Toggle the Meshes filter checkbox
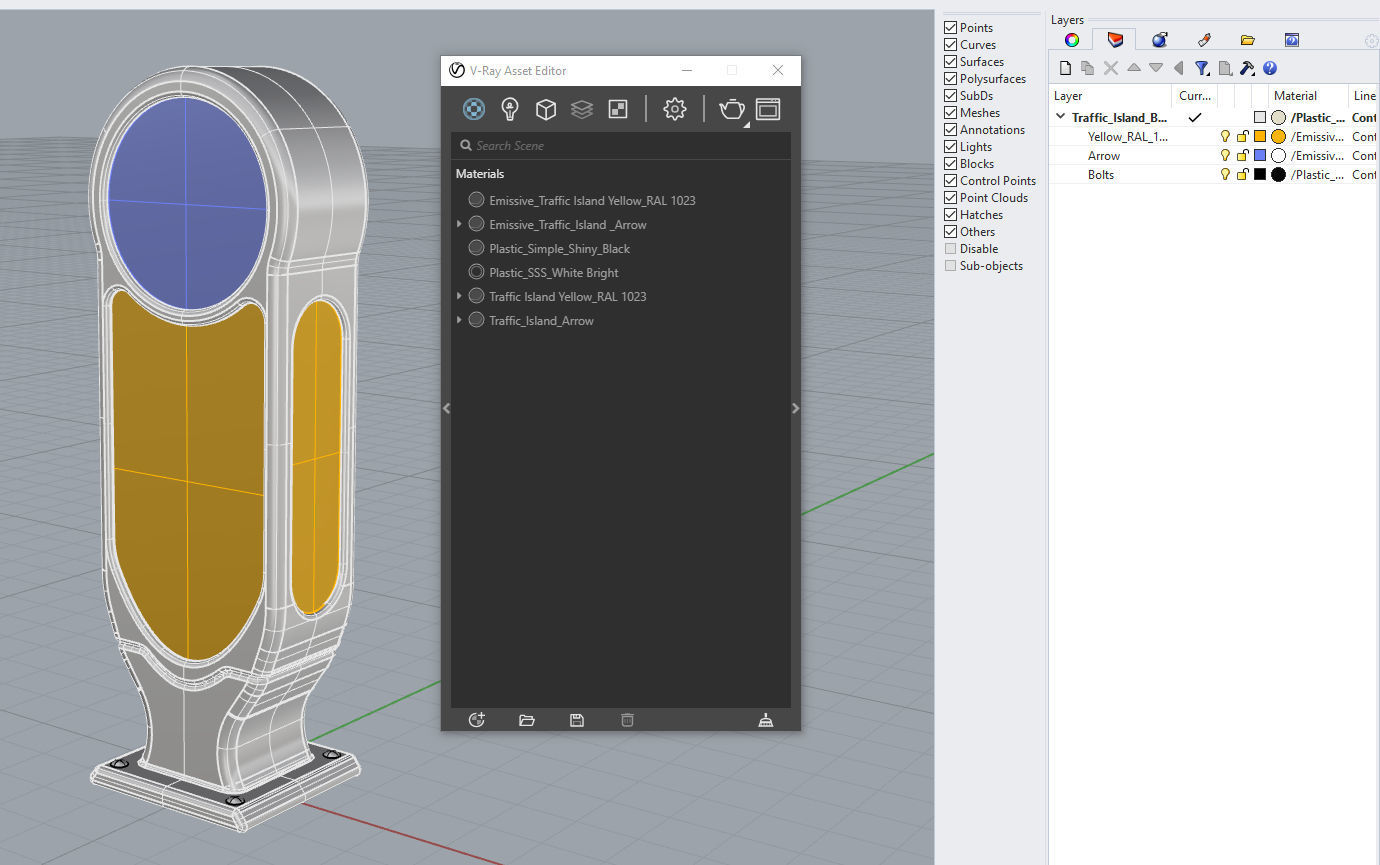Screen dimensions: 1380x865 pyautogui.click(x=951, y=113)
